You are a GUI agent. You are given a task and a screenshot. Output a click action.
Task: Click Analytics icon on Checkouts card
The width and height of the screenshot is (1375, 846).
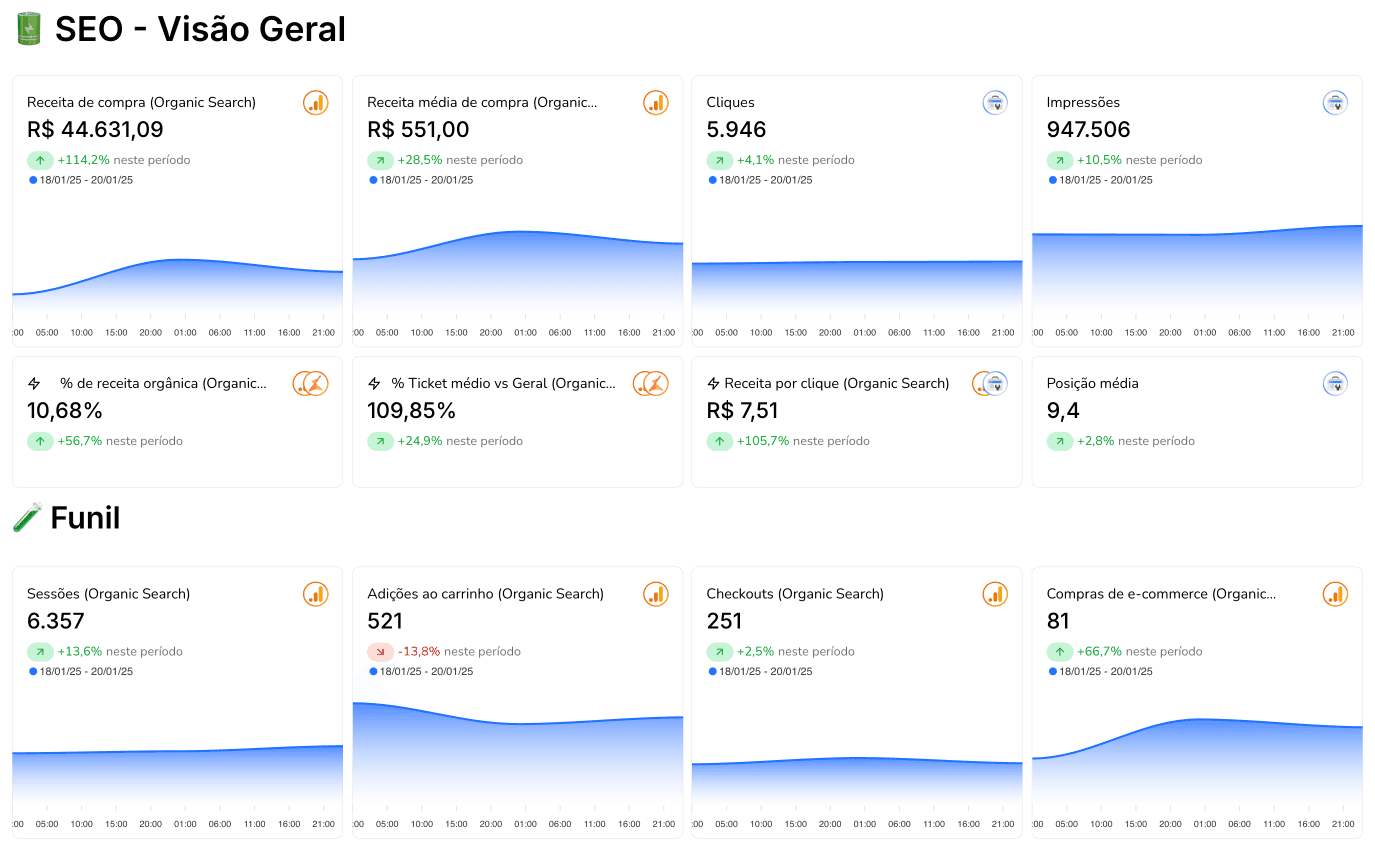tap(995, 594)
